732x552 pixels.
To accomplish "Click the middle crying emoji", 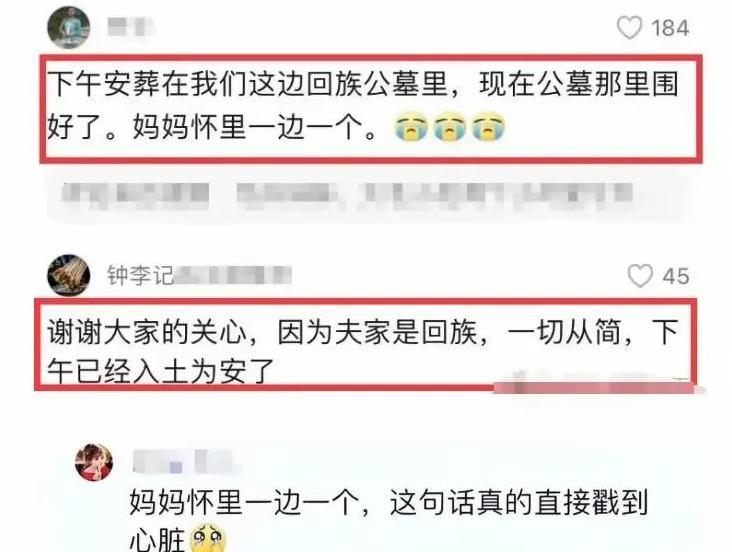I will 449,127.
